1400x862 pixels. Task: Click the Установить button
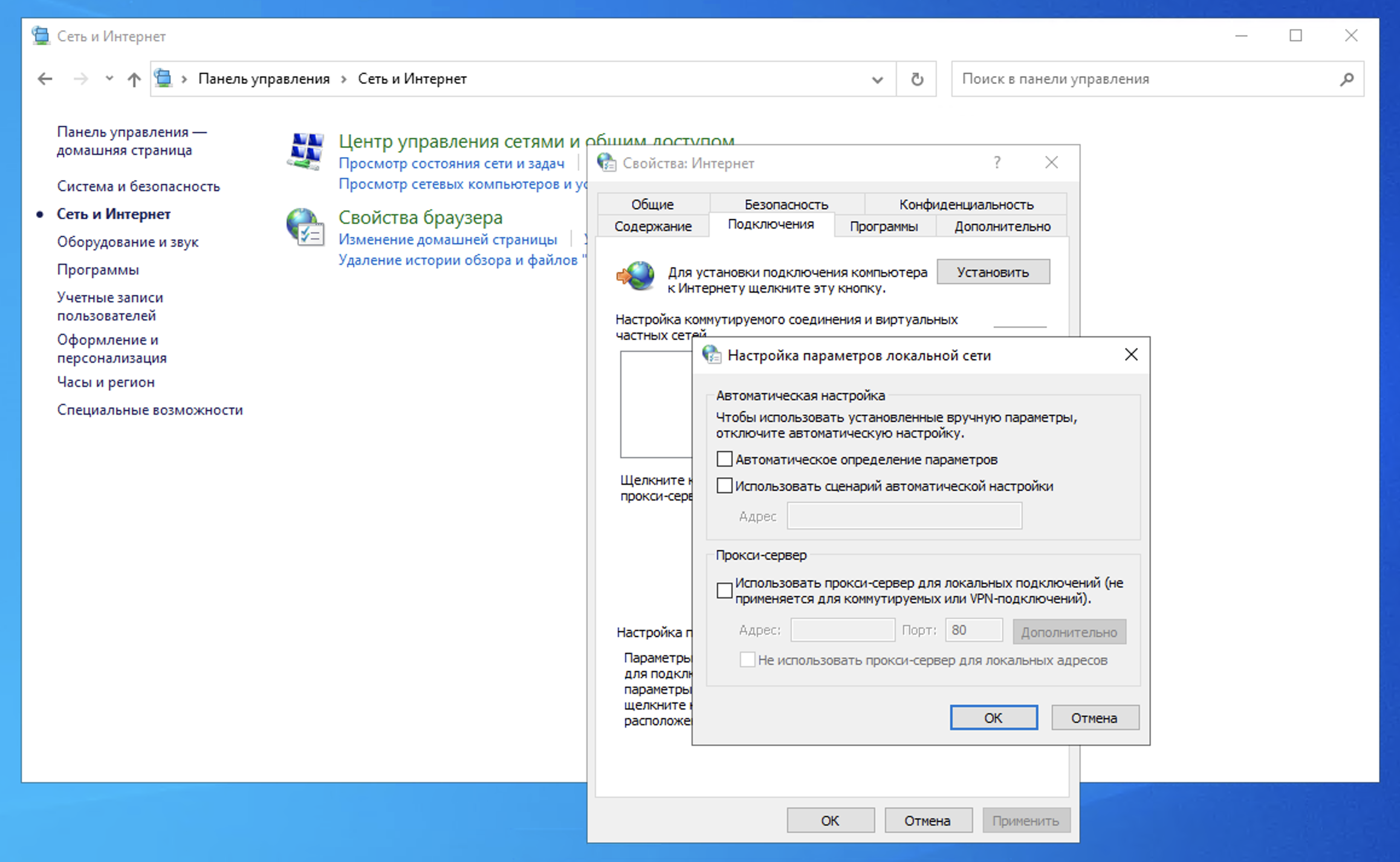(x=993, y=273)
